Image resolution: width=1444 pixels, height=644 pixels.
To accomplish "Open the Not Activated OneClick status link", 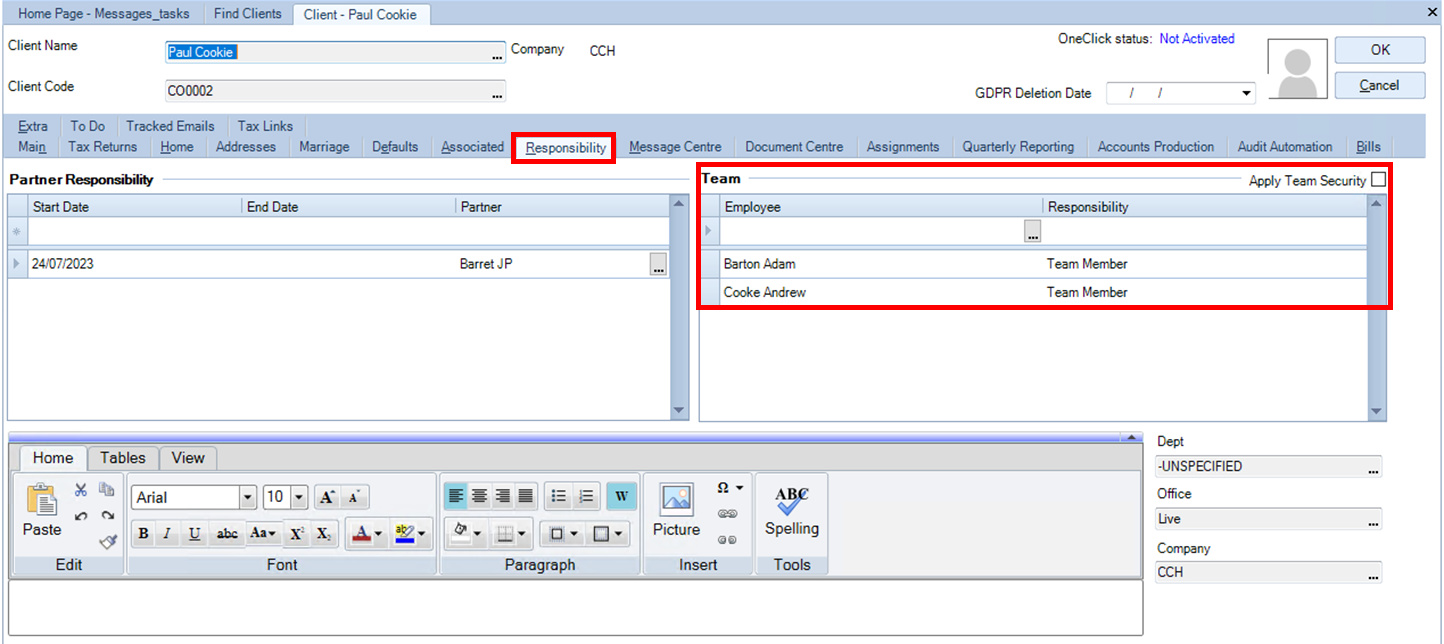I will pos(1197,39).
